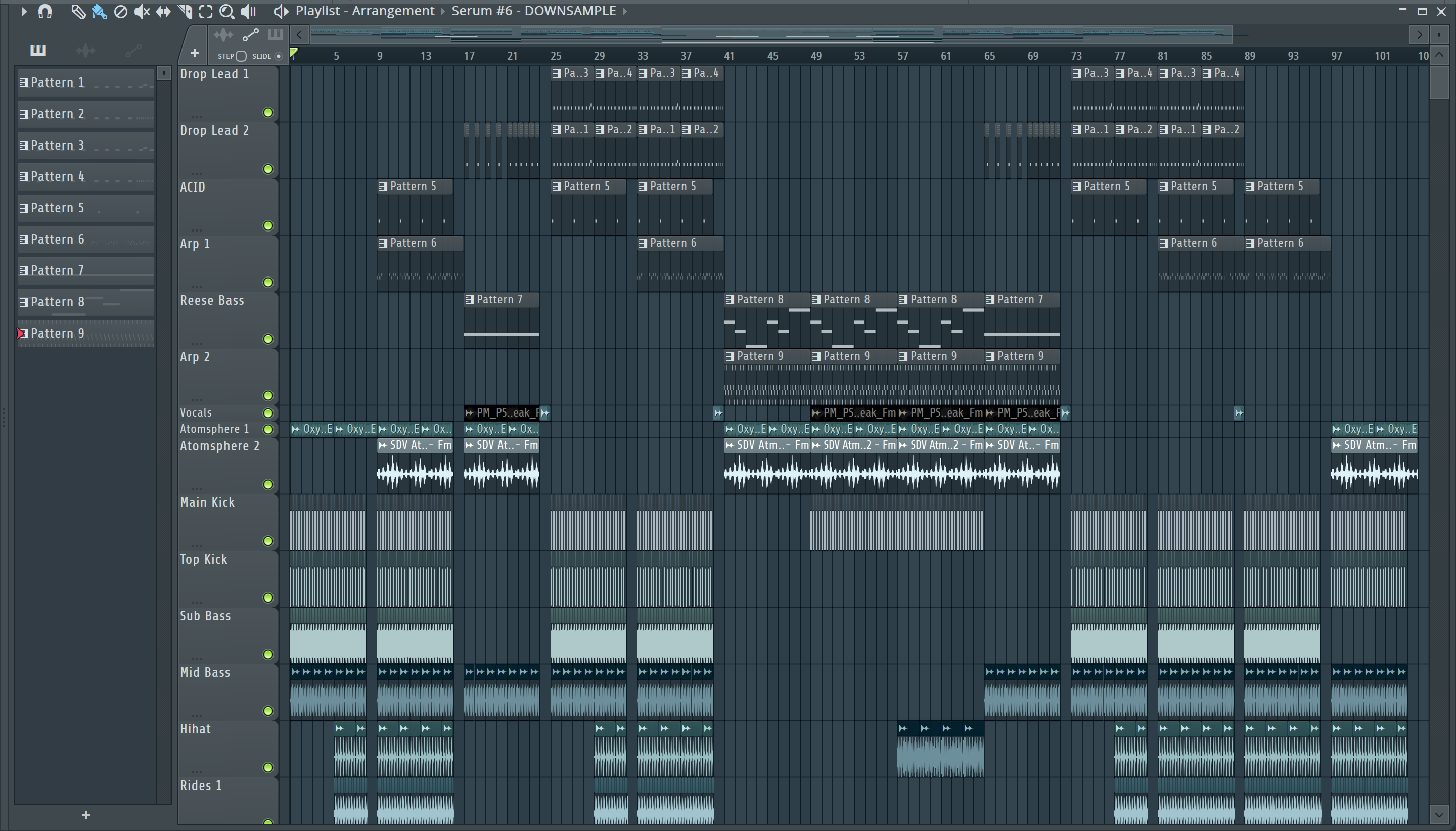Screen dimensions: 1456x831
Task: Mute the Arp 1 track
Action: (267, 282)
